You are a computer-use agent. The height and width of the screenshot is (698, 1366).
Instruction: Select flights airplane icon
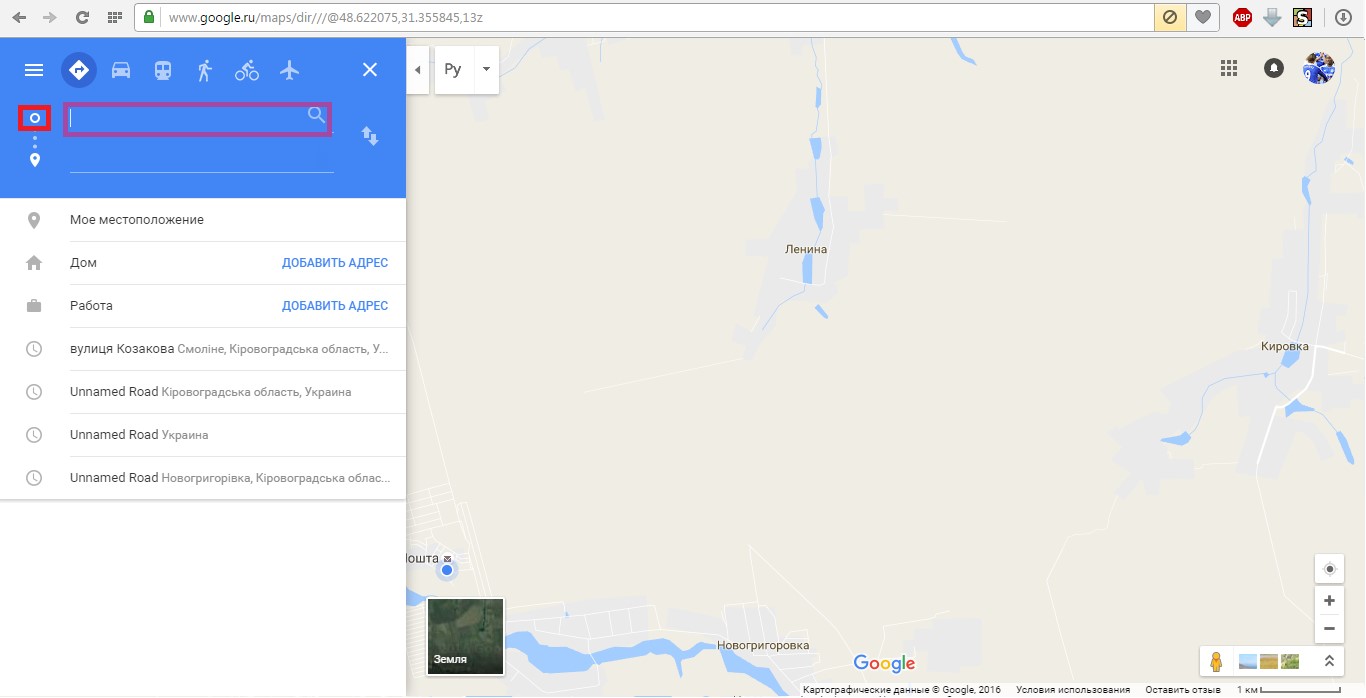[290, 70]
